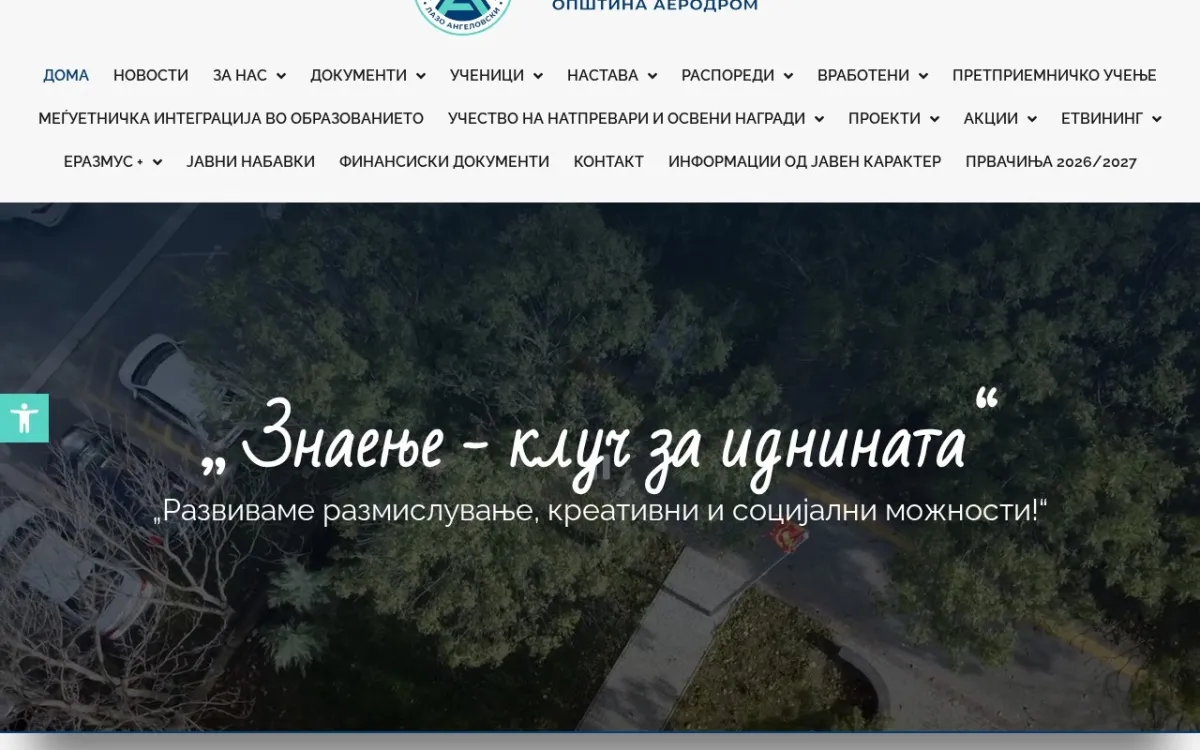The width and height of the screenshot is (1200, 750).
Task: Expand the НАТПРЕВАРИ И ОСВЕНИ НАГРАДИ chevron
Action: [819, 119]
